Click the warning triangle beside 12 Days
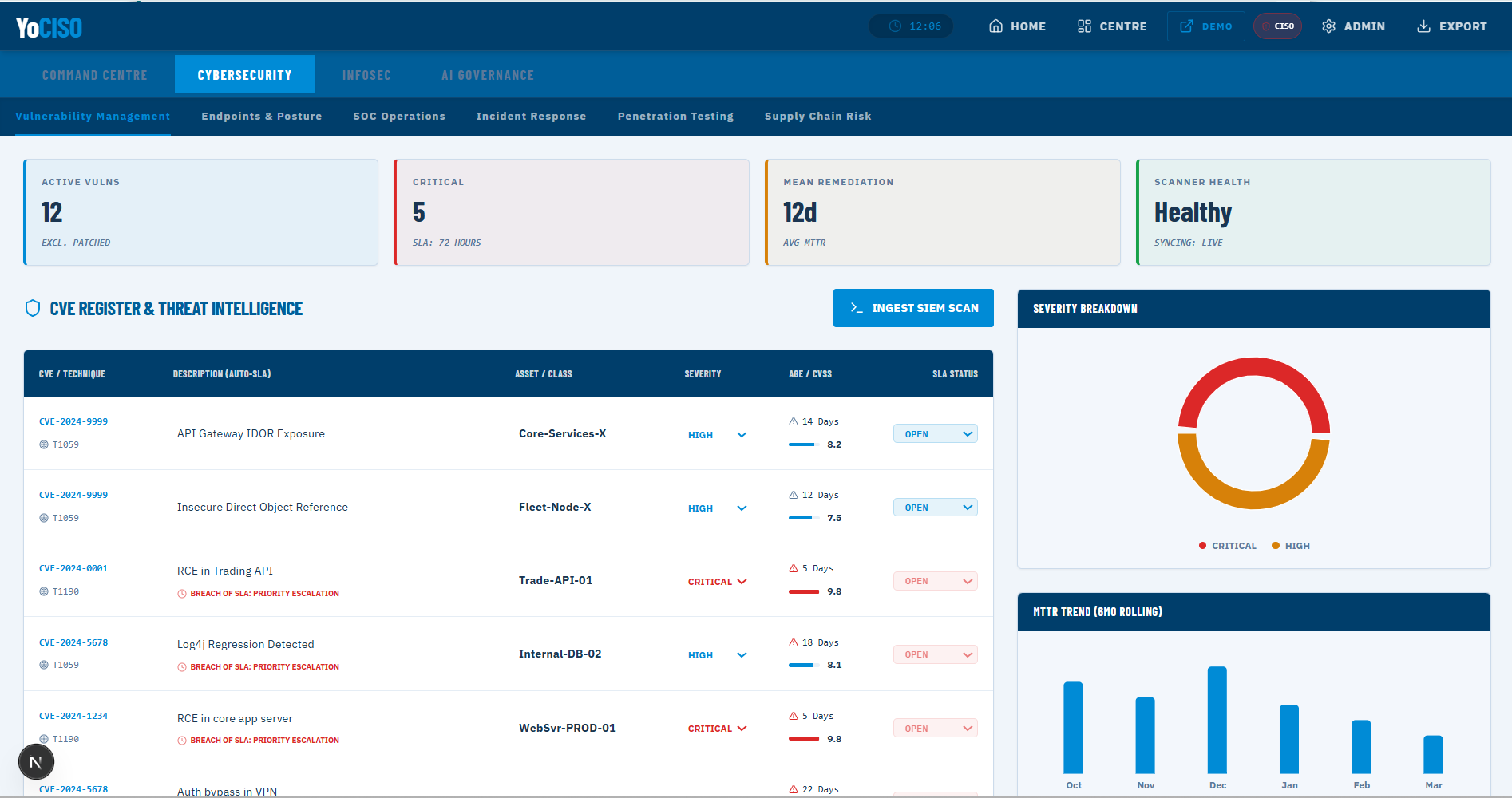 [x=794, y=495]
